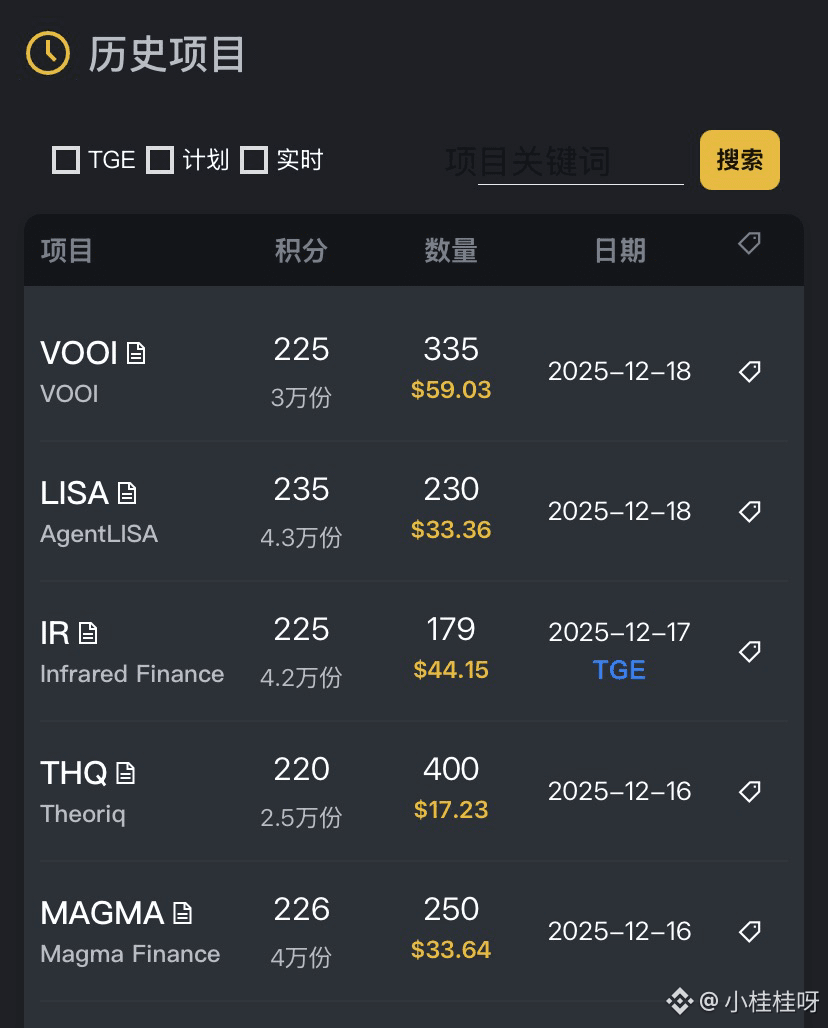Click the 日期 column header
Viewport: 828px width, 1028px height.
[x=620, y=250]
